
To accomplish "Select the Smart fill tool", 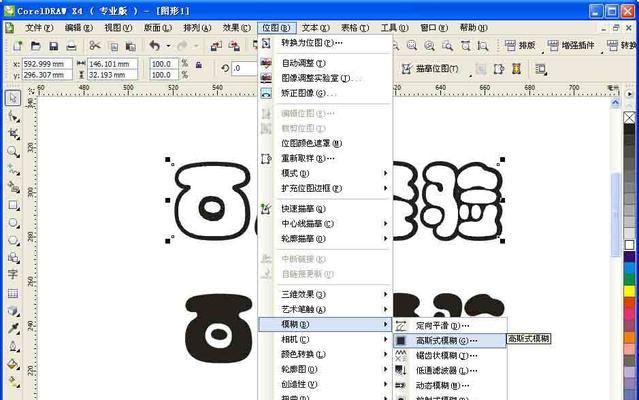I will click(13, 187).
